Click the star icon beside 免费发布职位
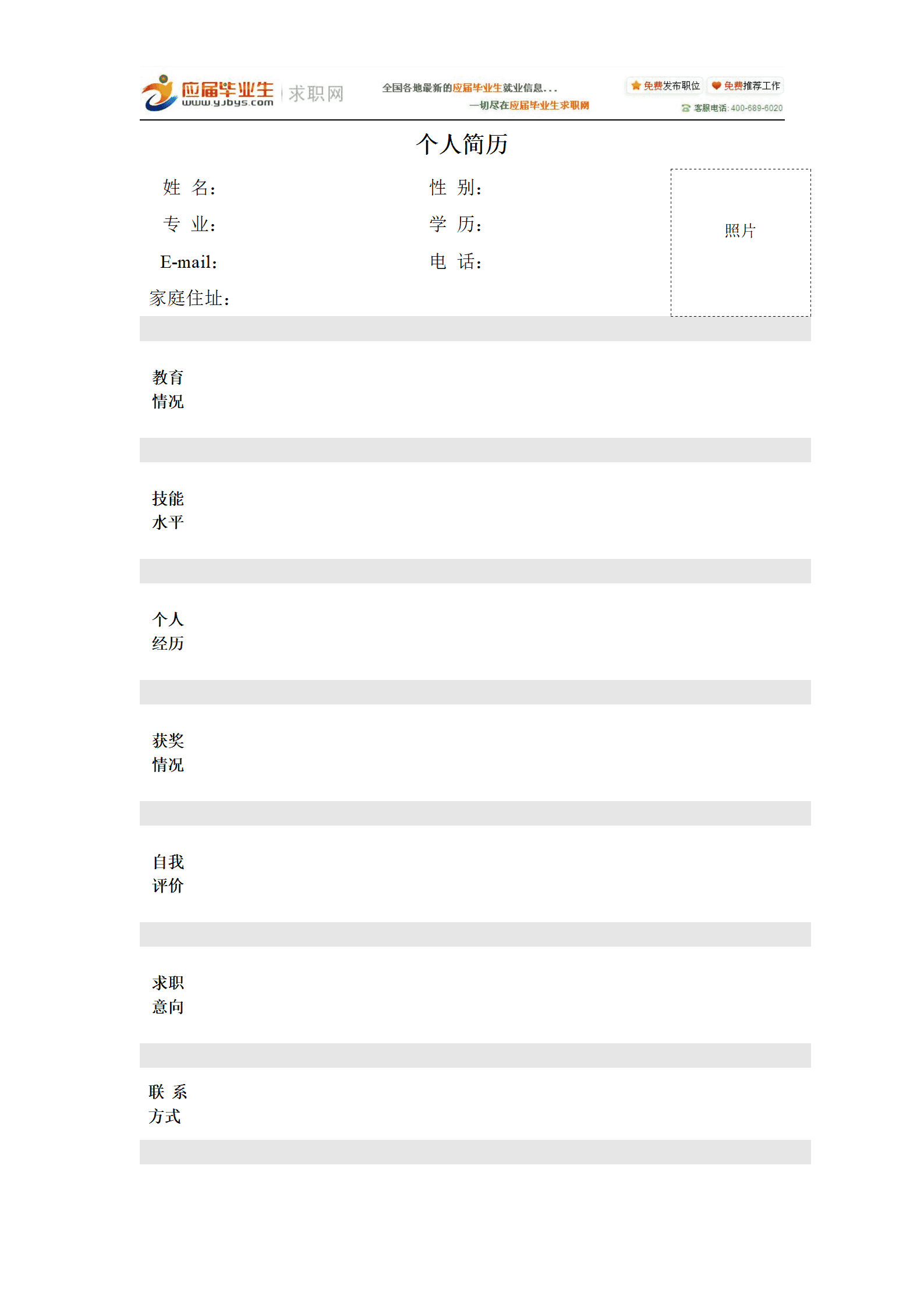The image size is (924, 1307). [636, 86]
